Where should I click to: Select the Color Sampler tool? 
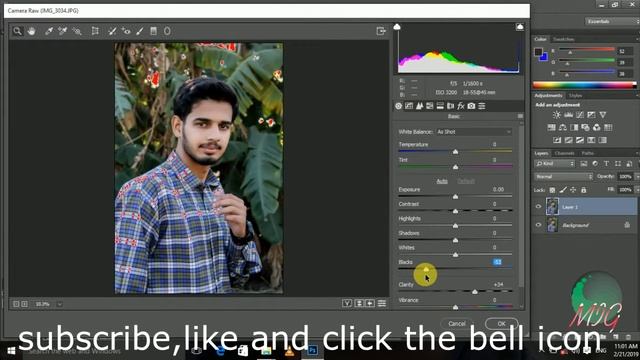[x=62, y=31]
